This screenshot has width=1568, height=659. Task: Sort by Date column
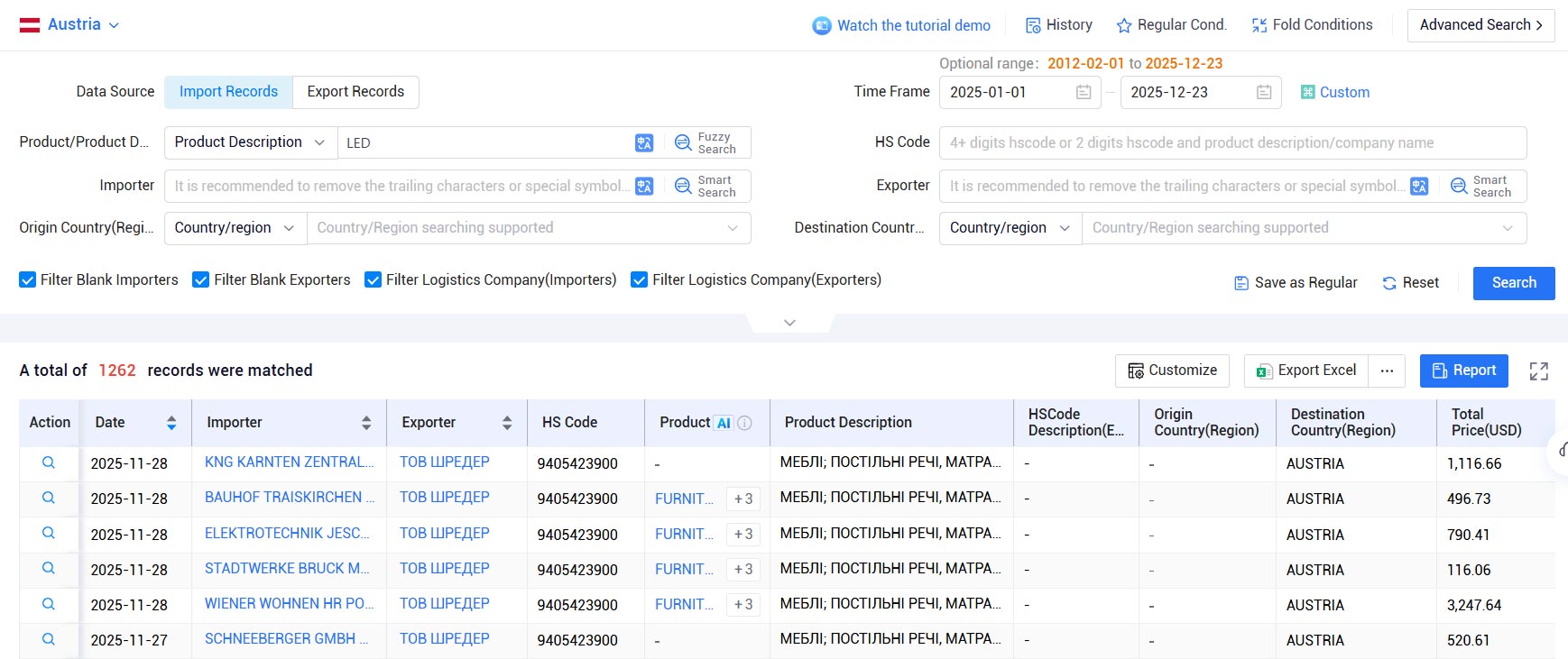pyautogui.click(x=171, y=423)
